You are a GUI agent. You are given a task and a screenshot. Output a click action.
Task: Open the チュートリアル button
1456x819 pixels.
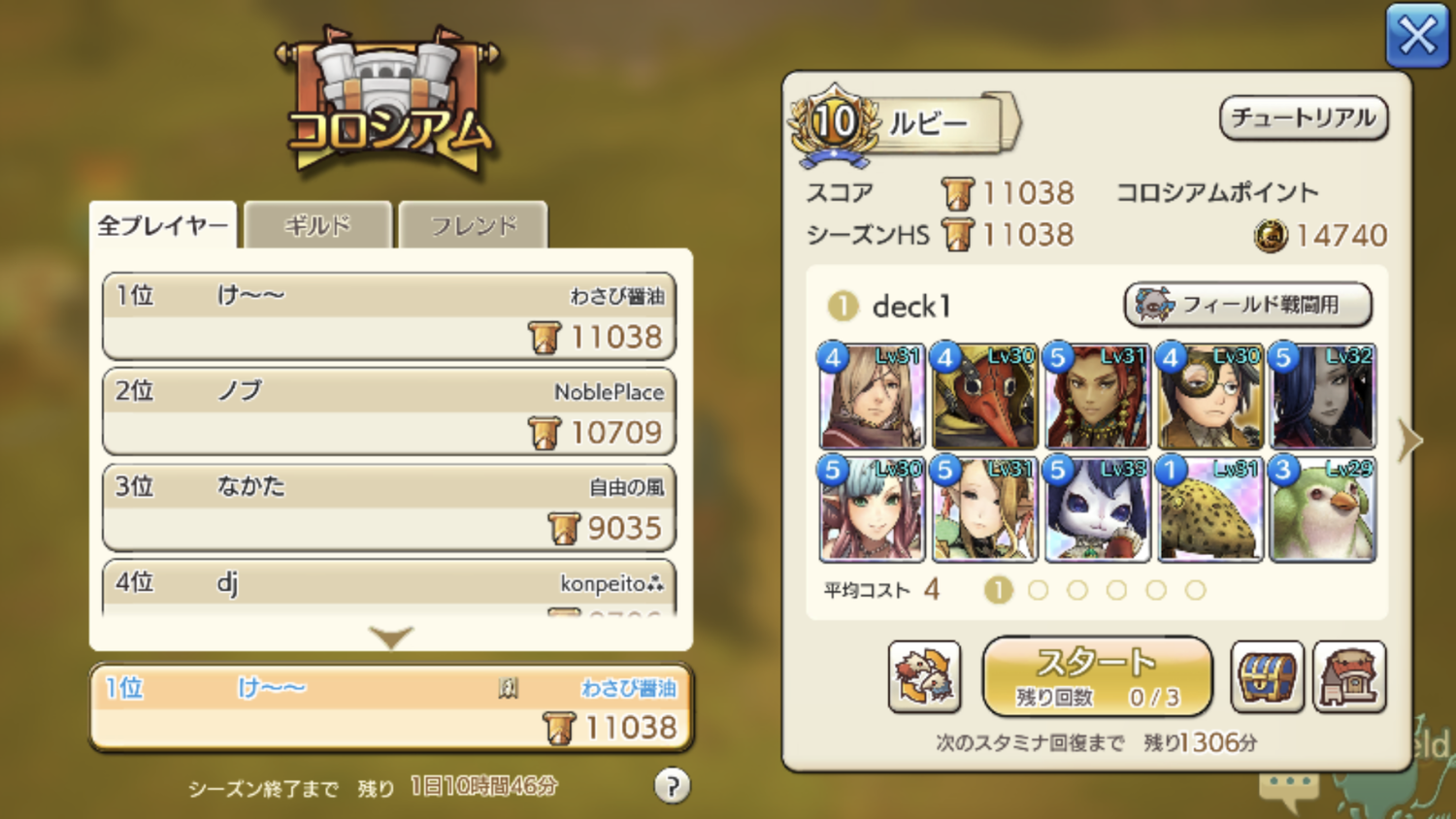click(1304, 118)
